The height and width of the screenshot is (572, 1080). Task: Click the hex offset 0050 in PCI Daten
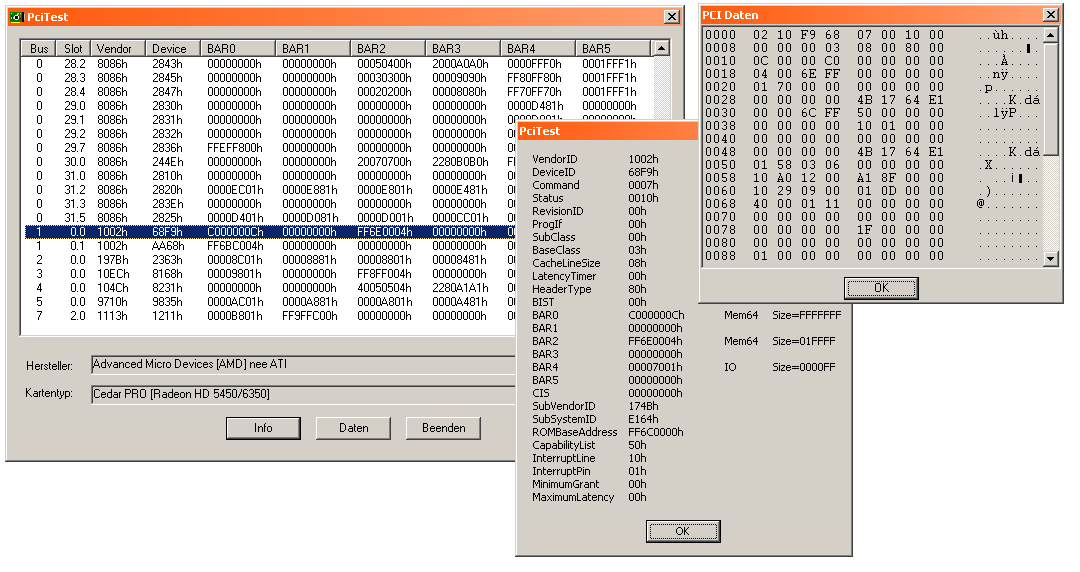(720, 165)
